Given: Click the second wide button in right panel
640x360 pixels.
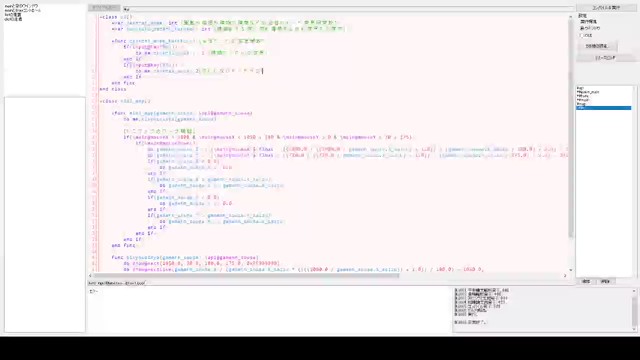Looking at the screenshot, I should click(605, 58).
